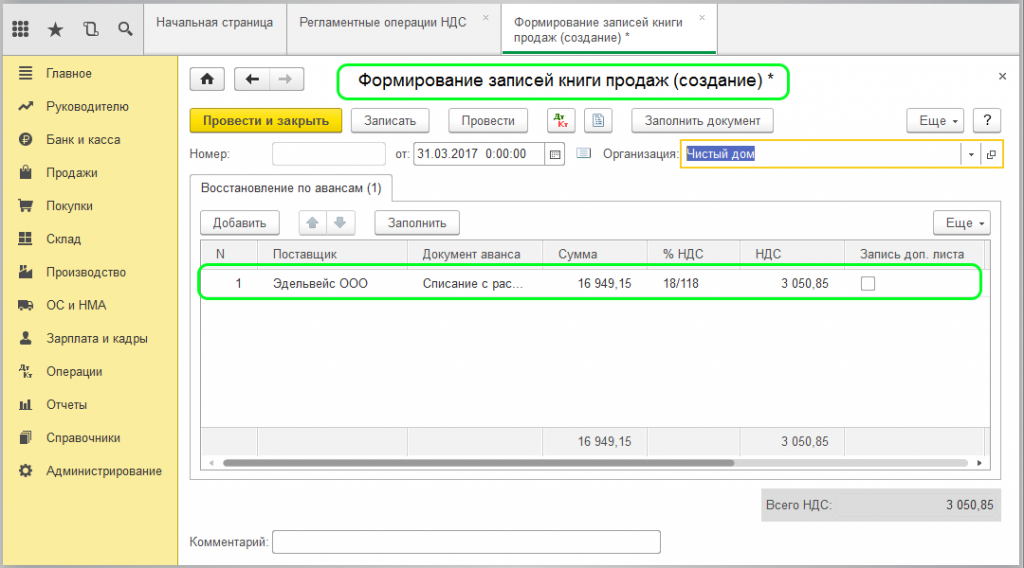Click the Комментарий input field
This screenshot has width=1024, height=568.
click(466, 542)
